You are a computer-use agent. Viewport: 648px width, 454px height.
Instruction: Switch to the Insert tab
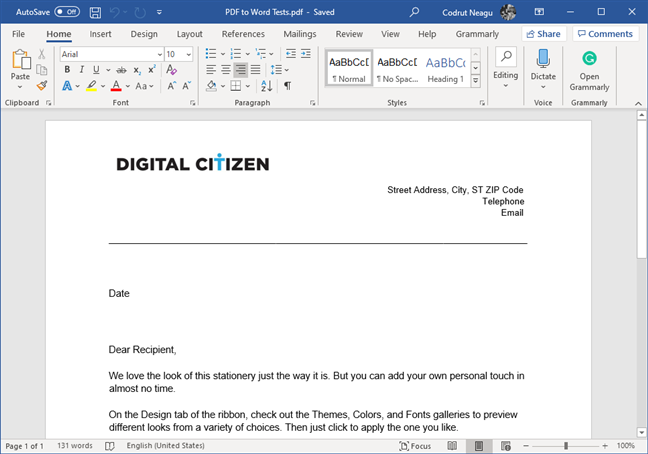(100, 34)
